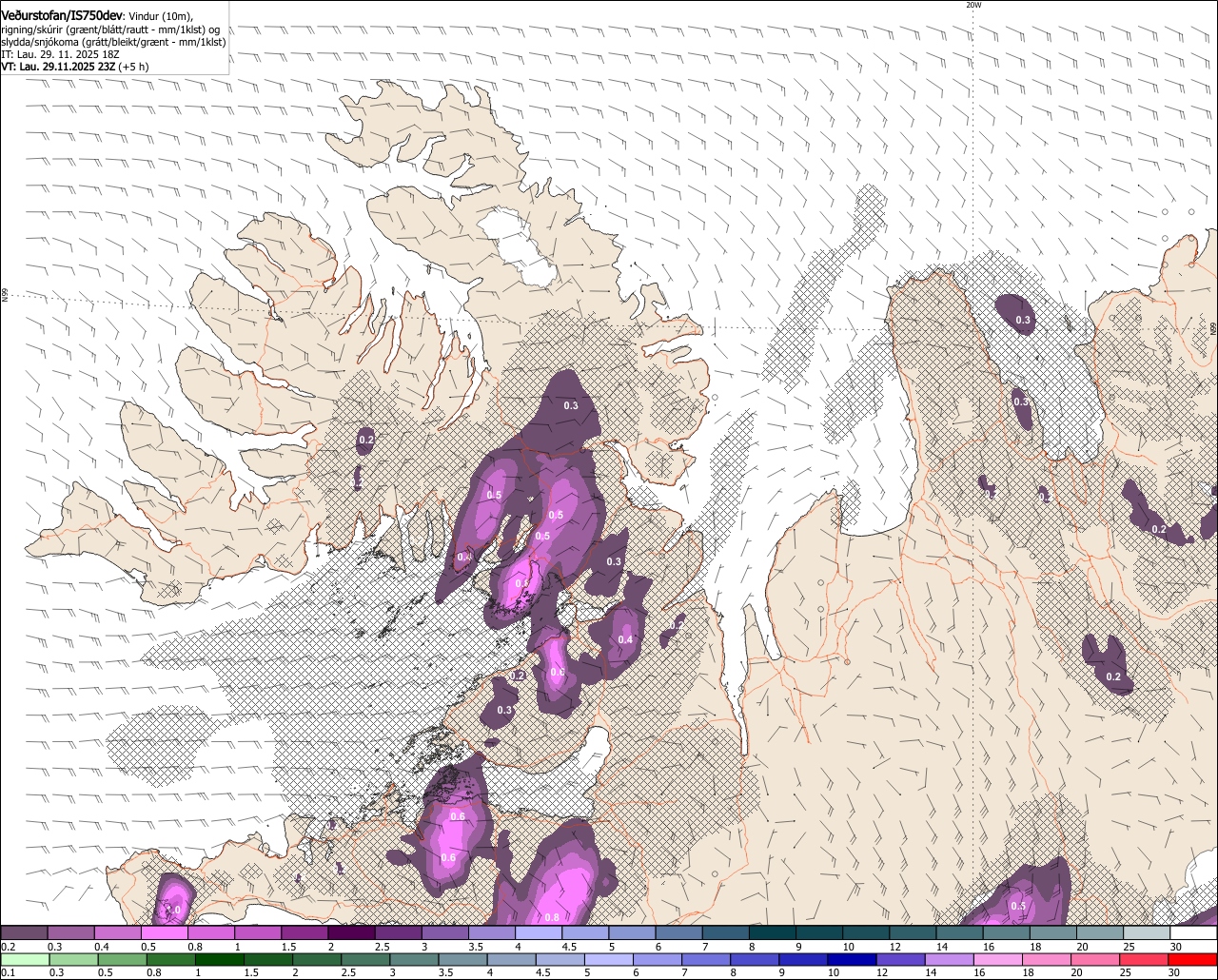This screenshot has height=980, width=1218.
Task: Click the 0.8 precipitation label on the map
Action: click(x=552, y=917)
